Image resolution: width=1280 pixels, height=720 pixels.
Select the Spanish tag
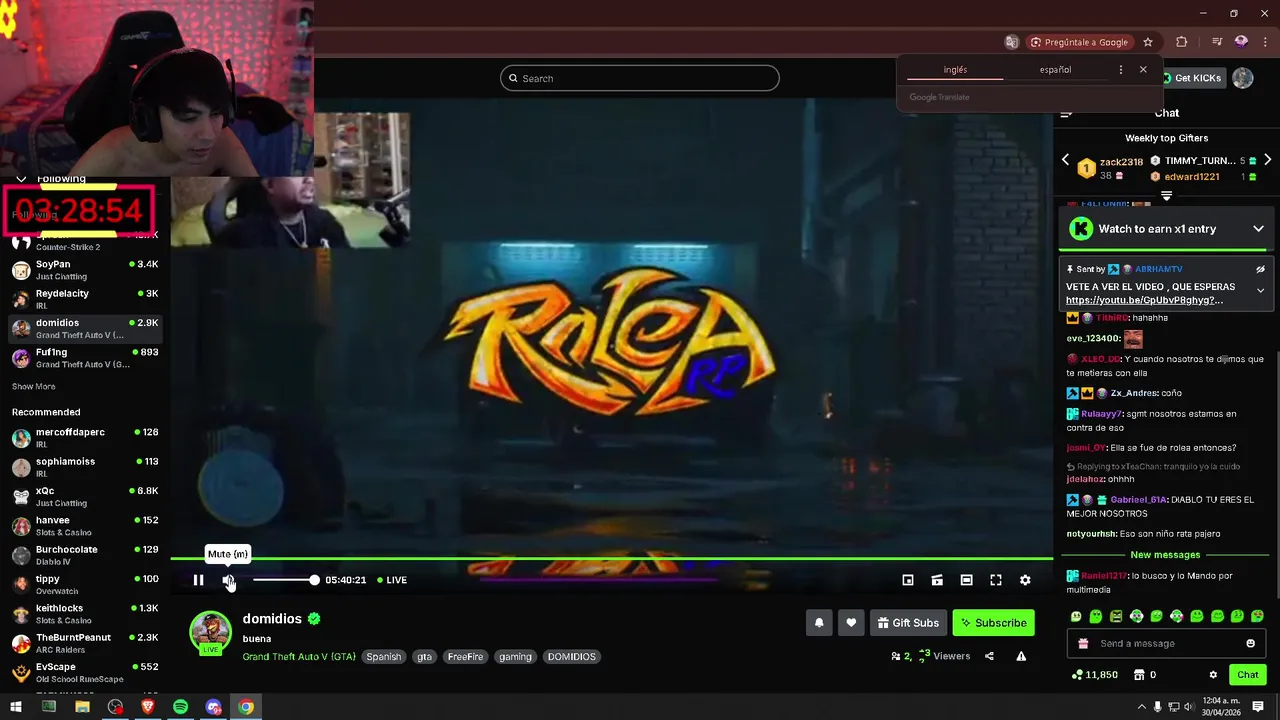(x=383, y=657)
